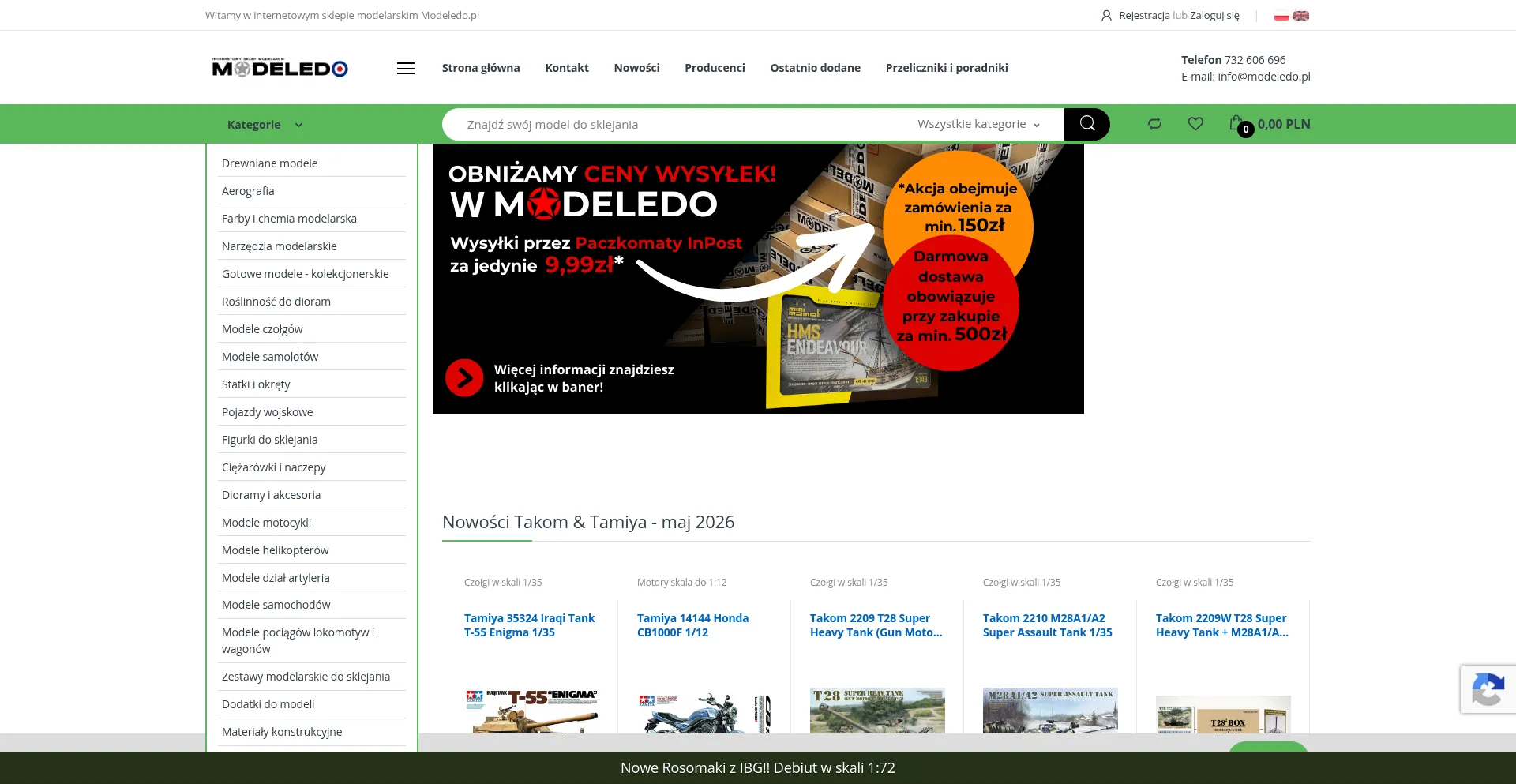Open the hamburger menu icon
This screenshot has width=1516, height=784.
[406, 68]
